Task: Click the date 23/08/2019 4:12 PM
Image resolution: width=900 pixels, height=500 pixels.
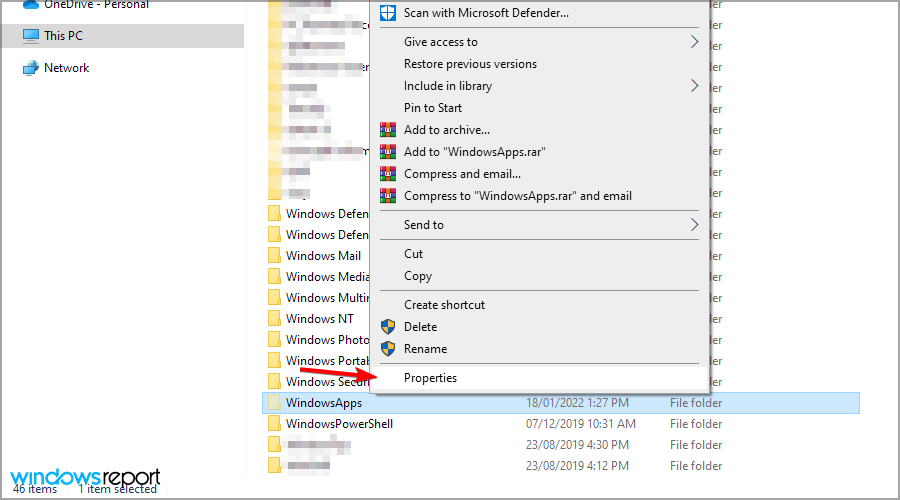Action: (577, 466)
